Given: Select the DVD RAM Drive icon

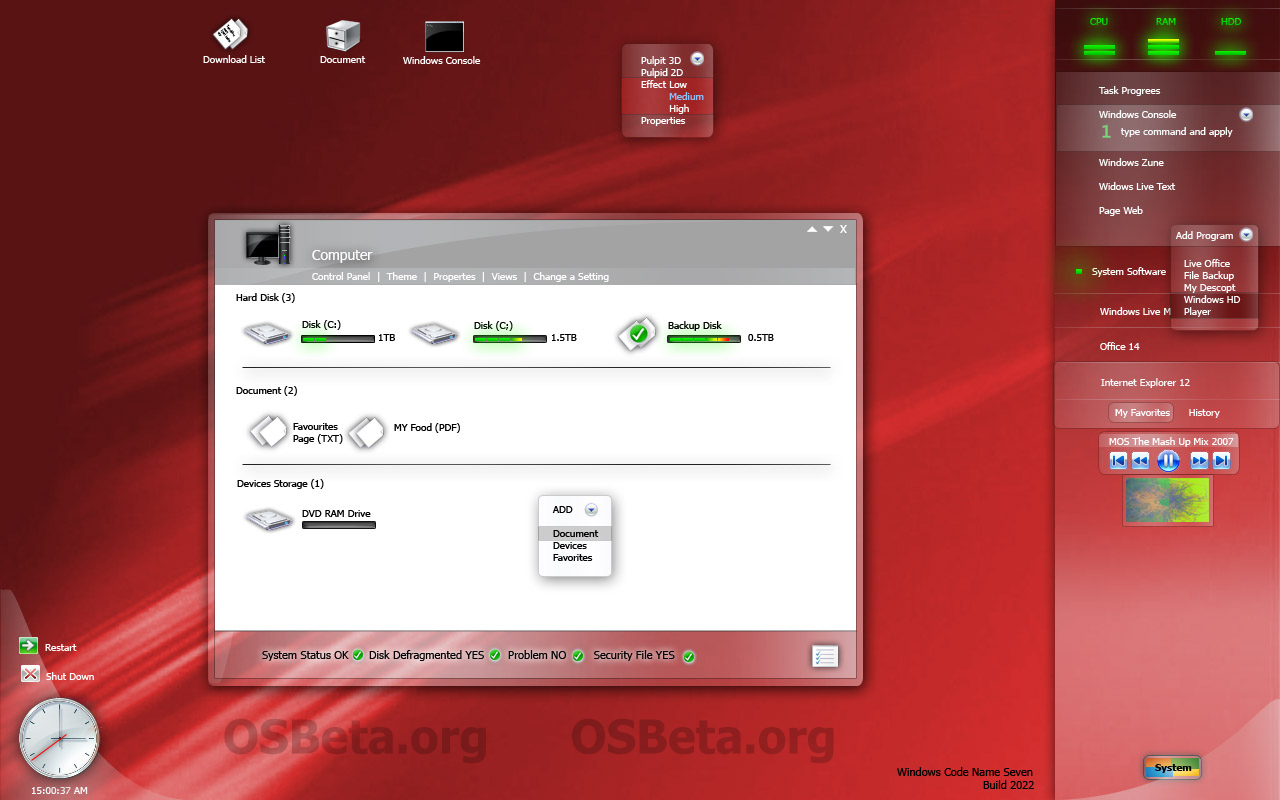Looking at the screenshot, I should click(268, 518).
